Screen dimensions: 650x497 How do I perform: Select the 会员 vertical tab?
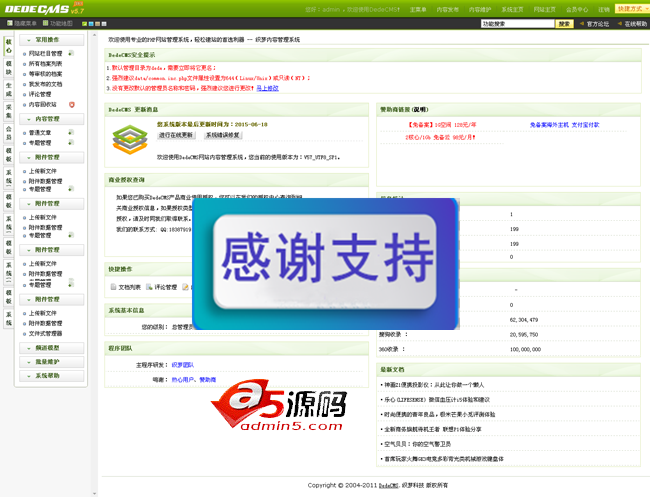pyautogui.click(x=9, y=133)
